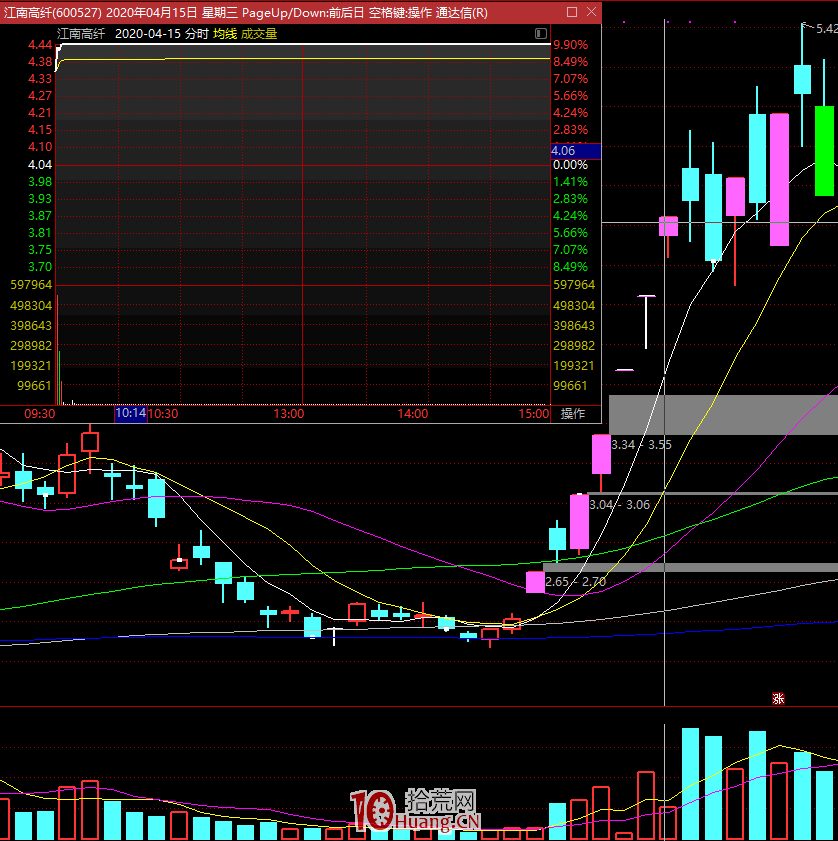Click the 9.90% percentage label
This screenshot has width=838, height=841.
click(x=571, y=45)
